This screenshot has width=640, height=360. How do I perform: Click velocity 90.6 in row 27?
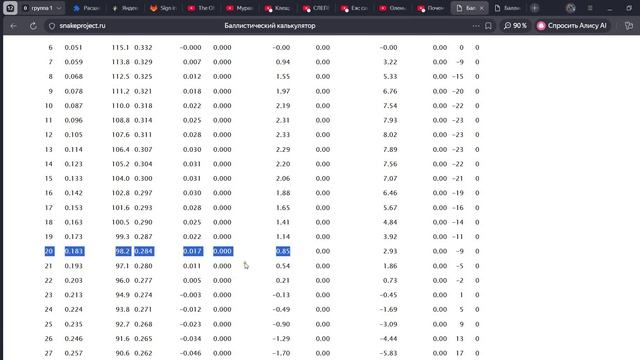(x=122, y=353)
